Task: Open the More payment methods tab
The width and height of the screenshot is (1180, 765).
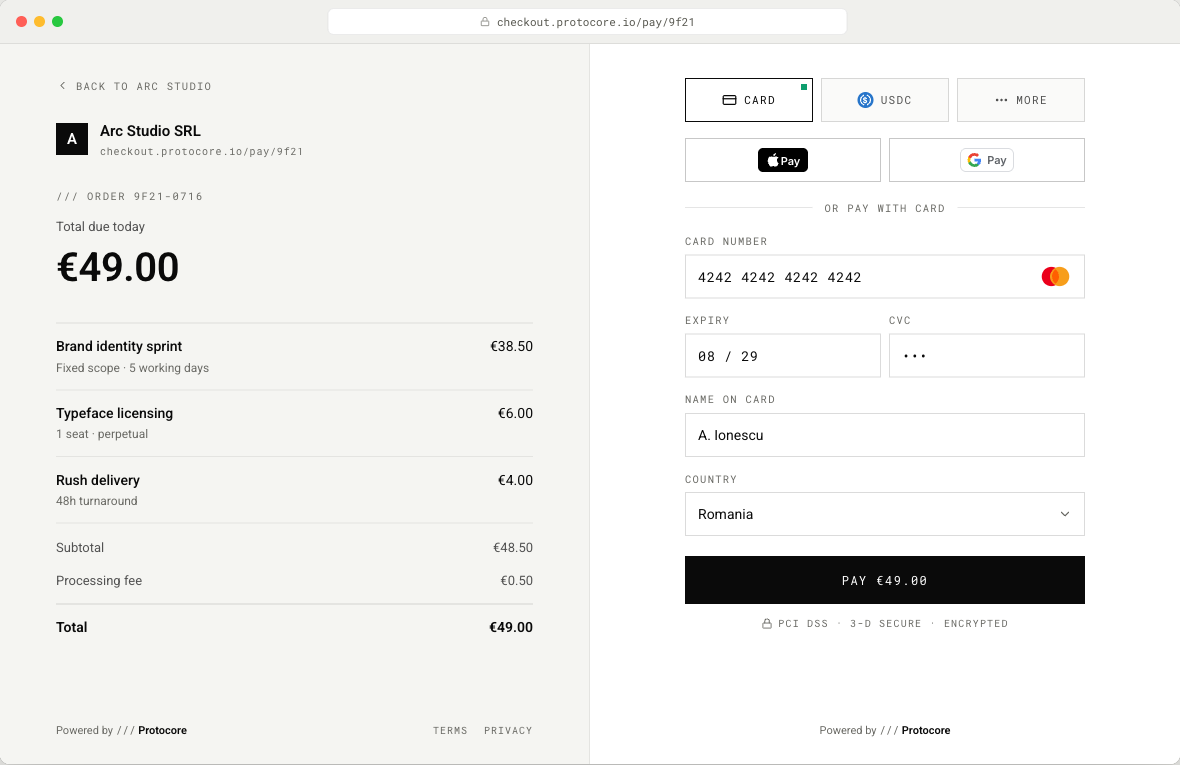Action: click(x=1020, y=100)
